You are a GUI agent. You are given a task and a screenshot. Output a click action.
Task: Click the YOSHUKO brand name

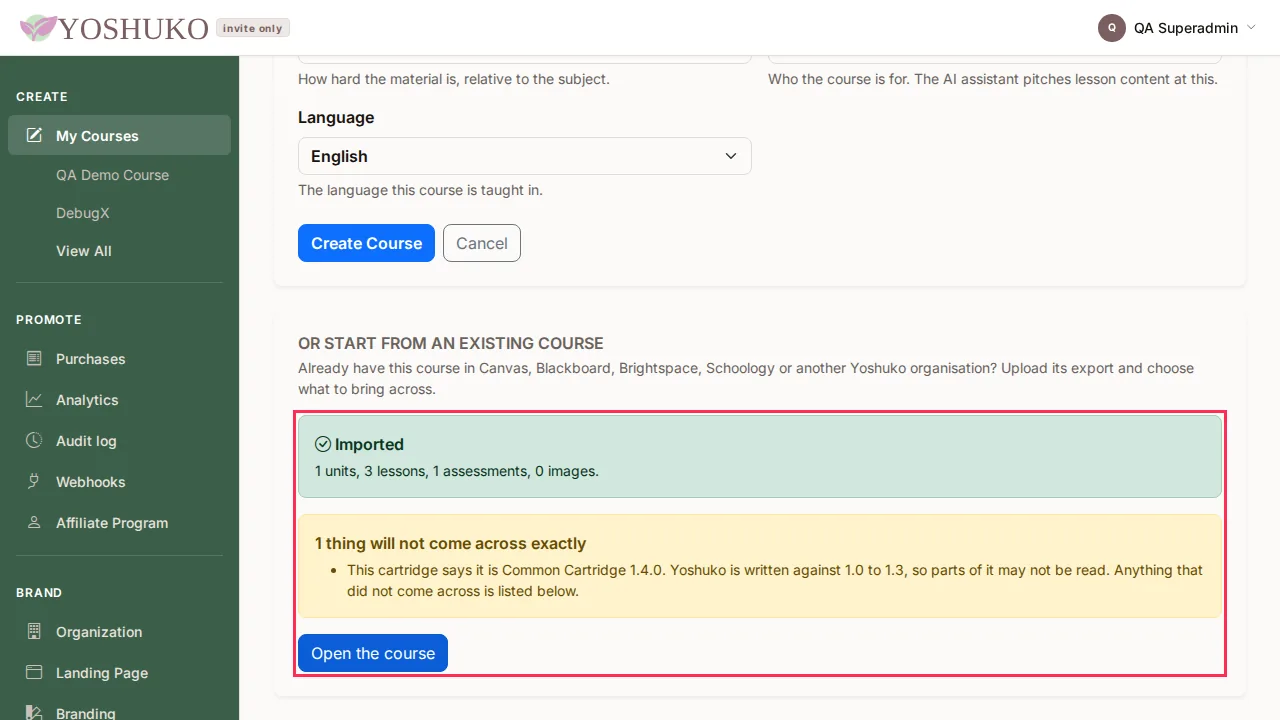click(x=133, y=28)
